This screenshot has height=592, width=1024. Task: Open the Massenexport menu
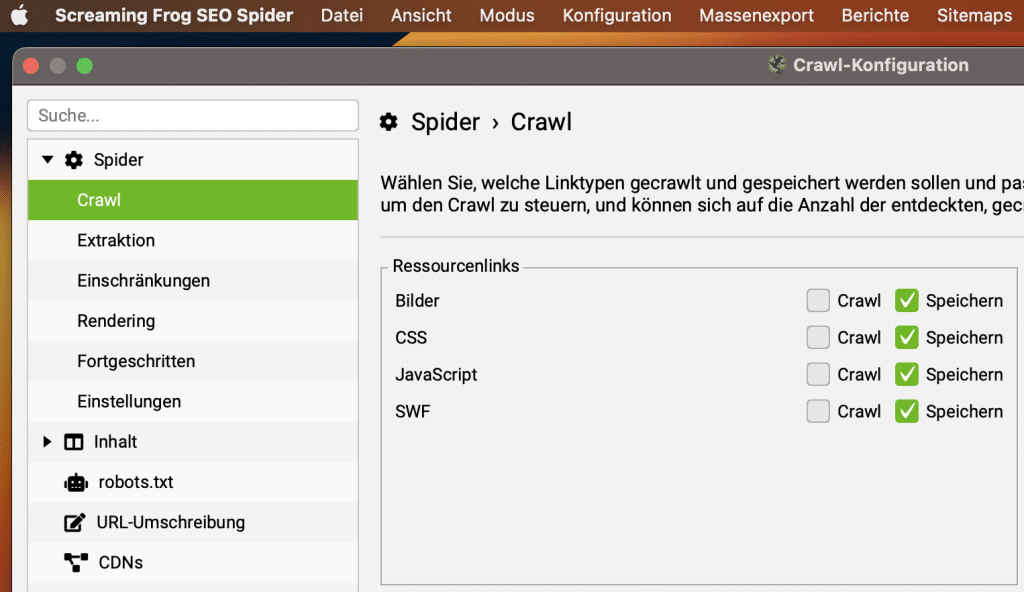[757, 15]
